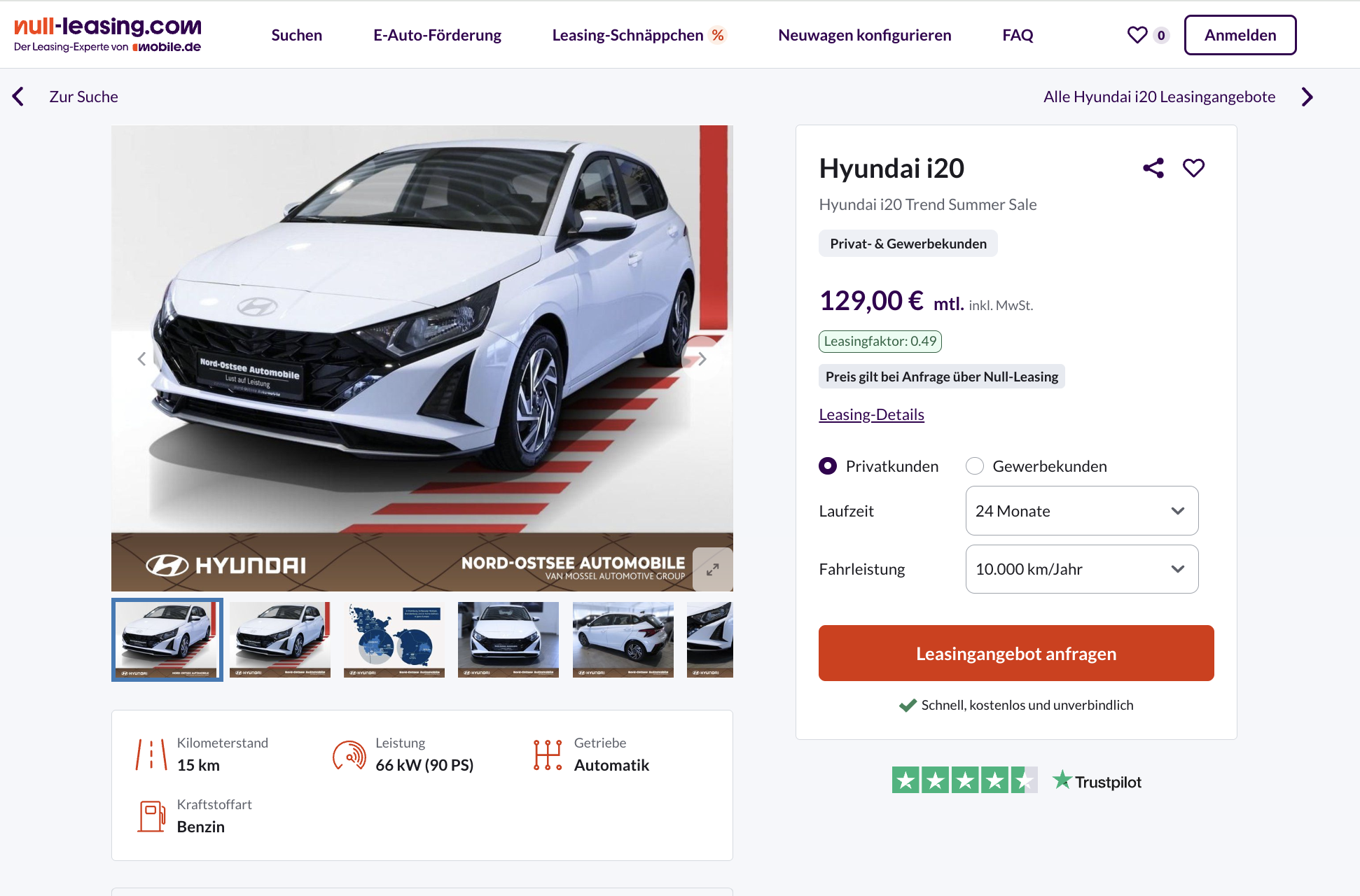Click the 129,00 € monthly price
This screenshot has height=896, width=1360.
click(x=871, y=301)
